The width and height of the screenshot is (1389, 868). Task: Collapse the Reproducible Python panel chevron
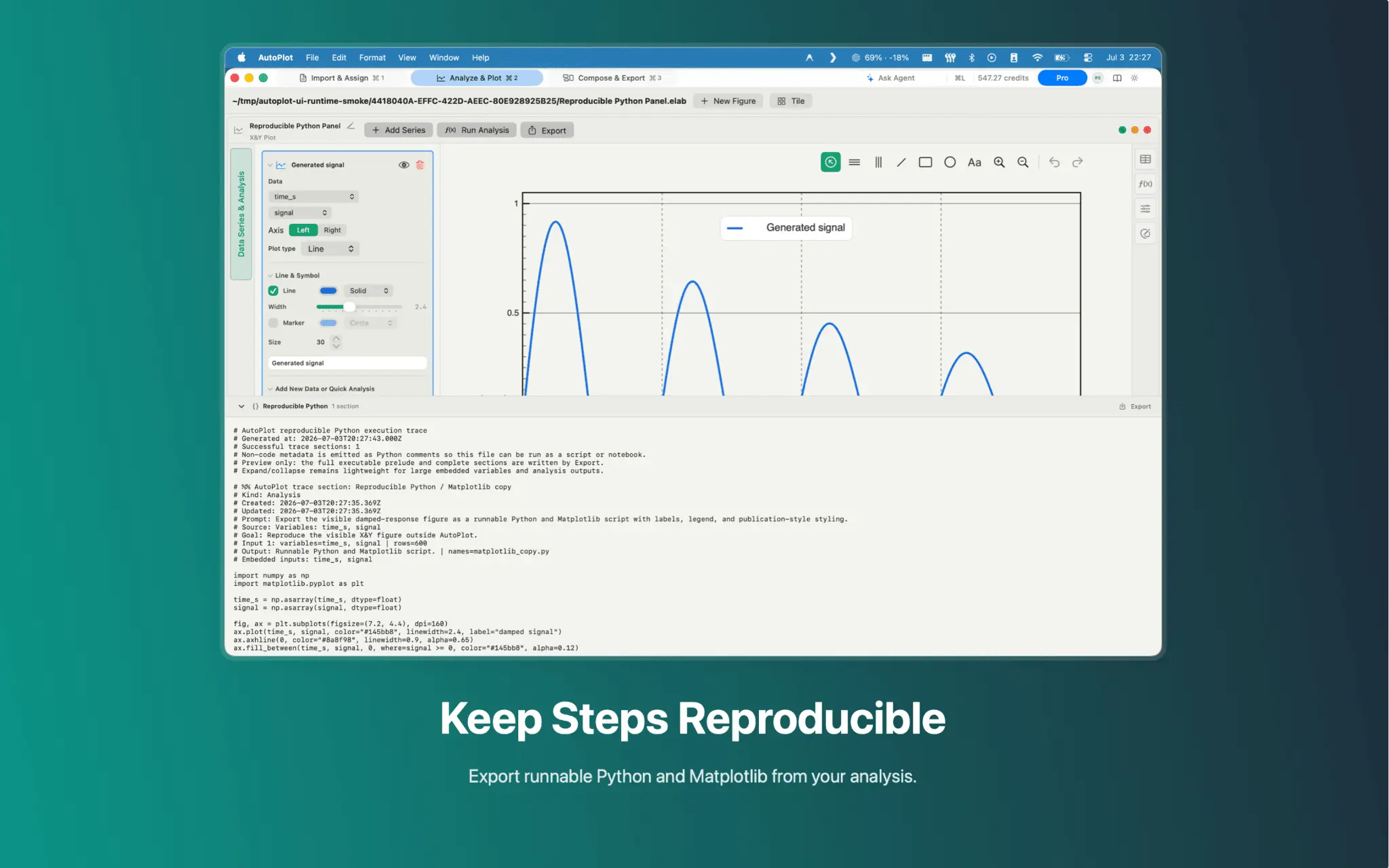(x=241, y=406)
